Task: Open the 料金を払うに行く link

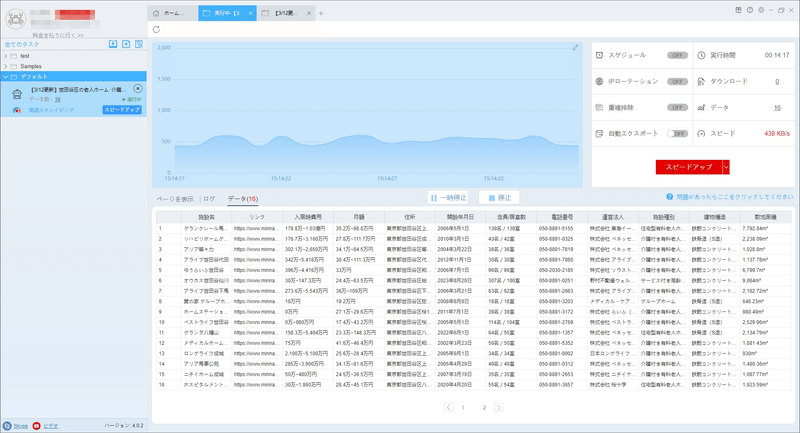Action: point(58,35)
